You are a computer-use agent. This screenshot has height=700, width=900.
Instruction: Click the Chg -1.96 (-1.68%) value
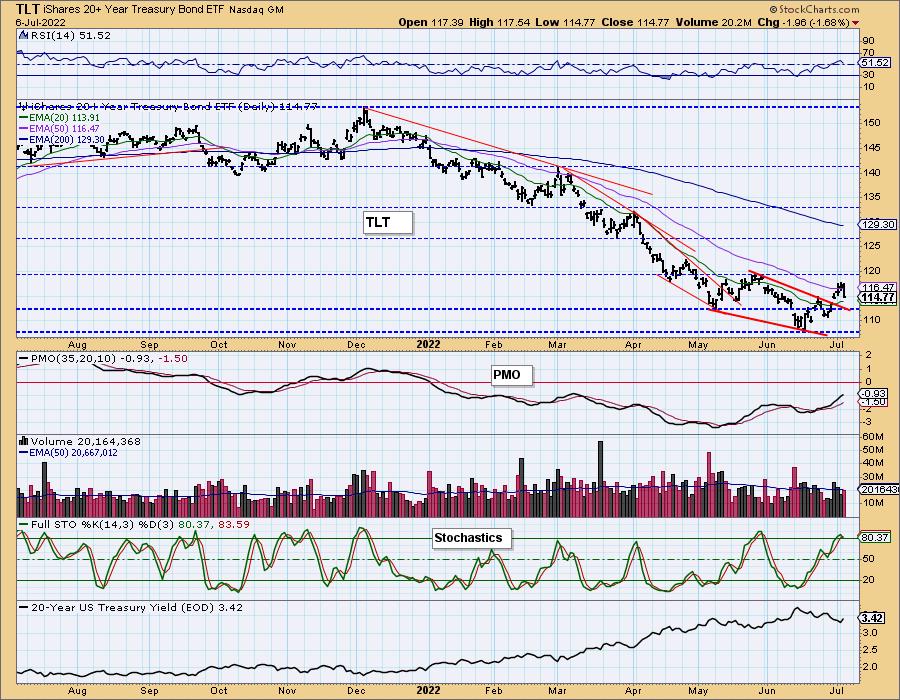804,22
